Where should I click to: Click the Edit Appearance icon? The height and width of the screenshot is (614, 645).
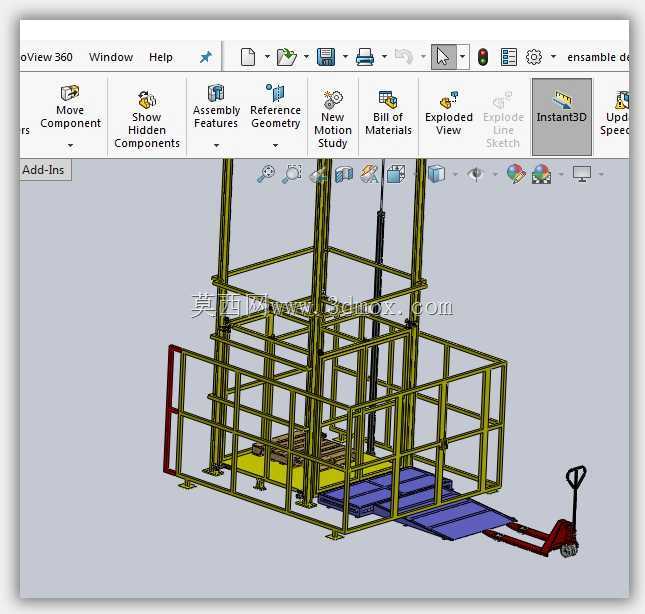(516, 174)
